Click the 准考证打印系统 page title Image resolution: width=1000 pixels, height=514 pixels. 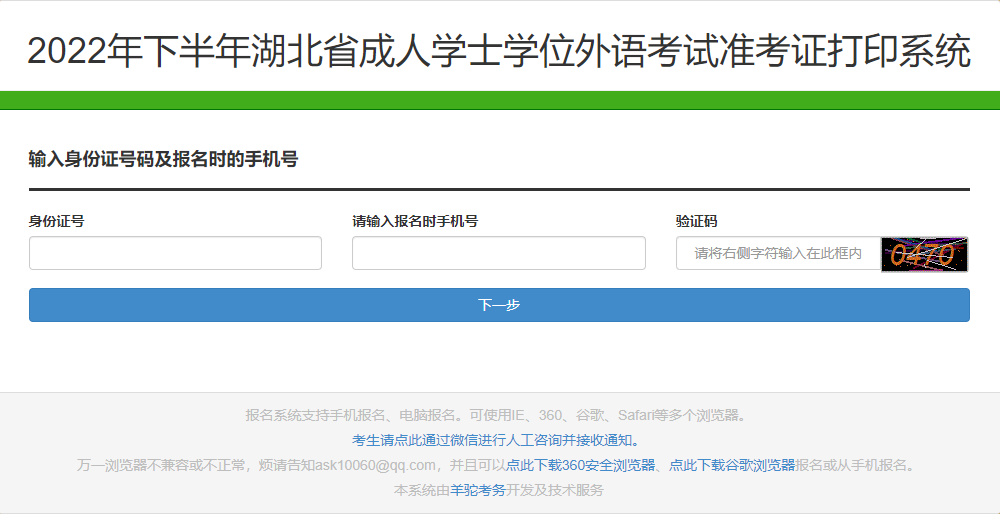coord(499,51)
